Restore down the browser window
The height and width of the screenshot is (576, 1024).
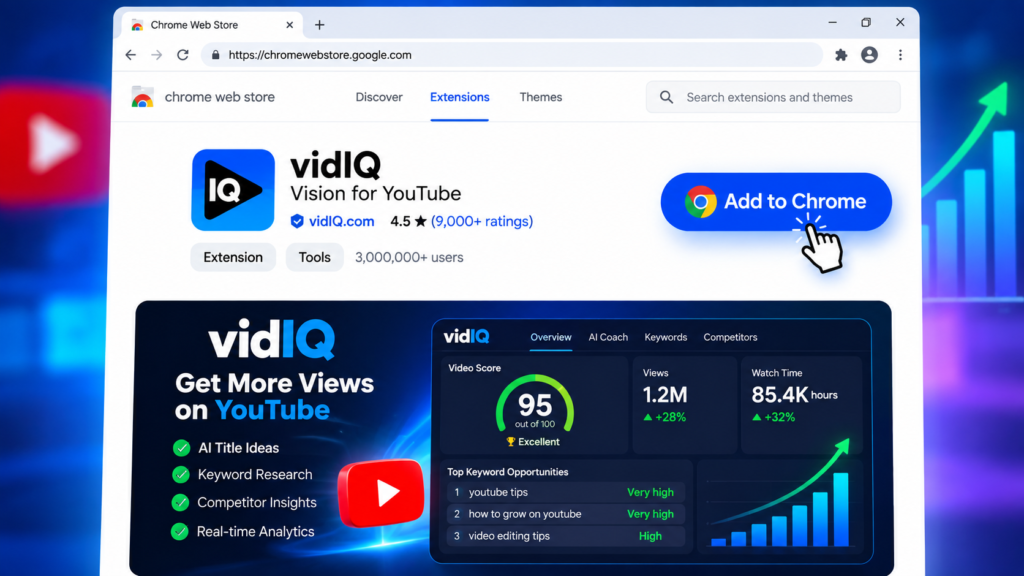point(866,22)
